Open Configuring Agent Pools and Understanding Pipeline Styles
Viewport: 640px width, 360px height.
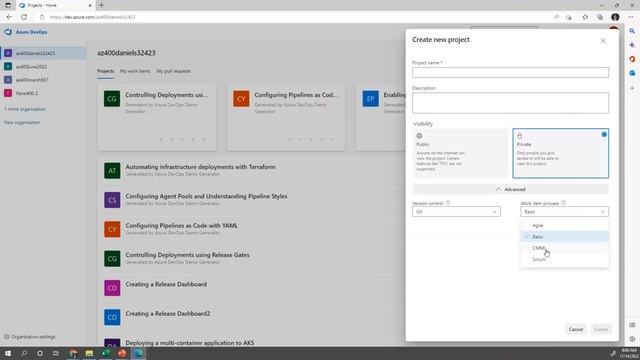pyautogui.click(x=206, y=196)
